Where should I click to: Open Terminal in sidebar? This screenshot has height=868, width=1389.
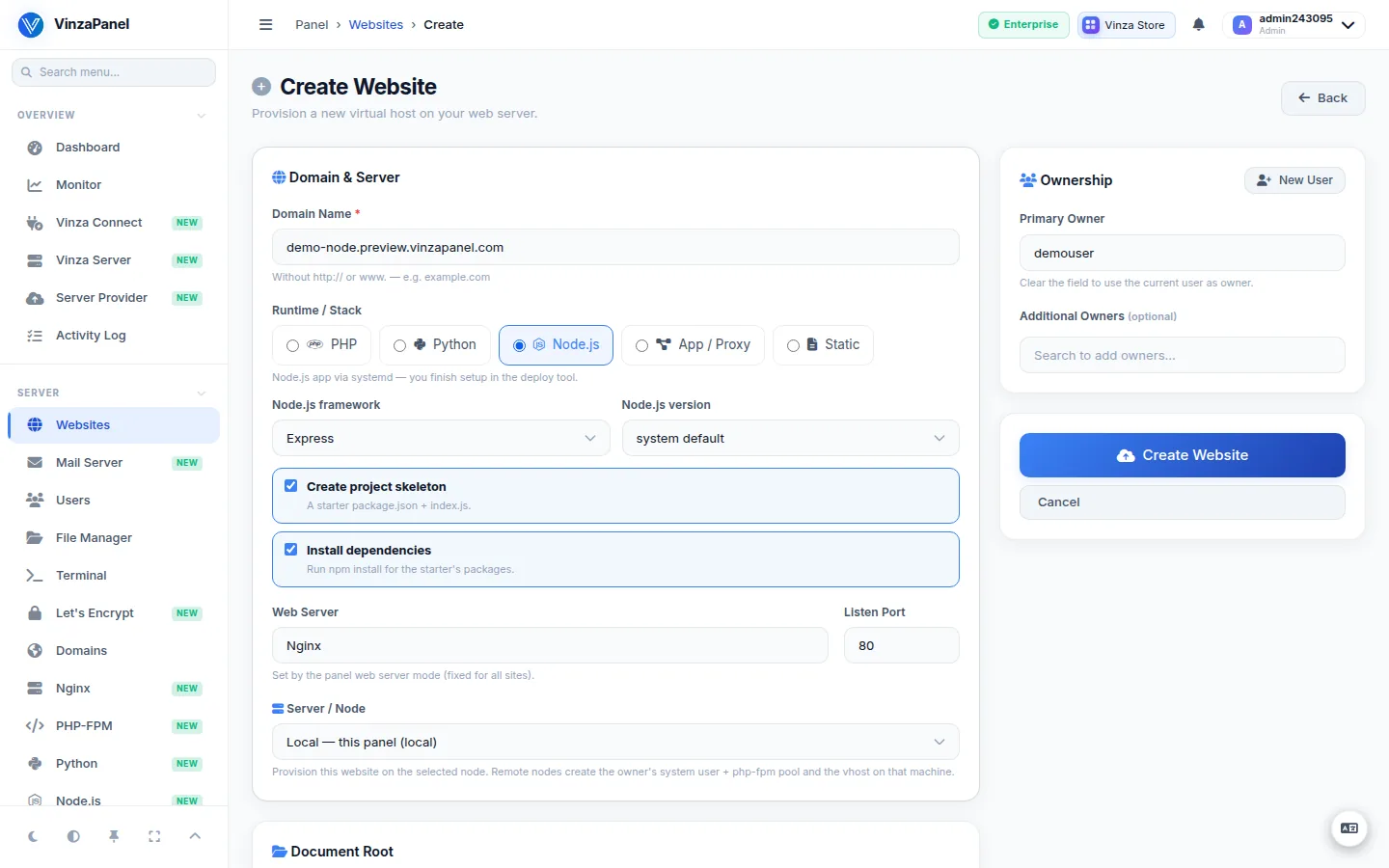pyautogui.click(x=114, y=576)
